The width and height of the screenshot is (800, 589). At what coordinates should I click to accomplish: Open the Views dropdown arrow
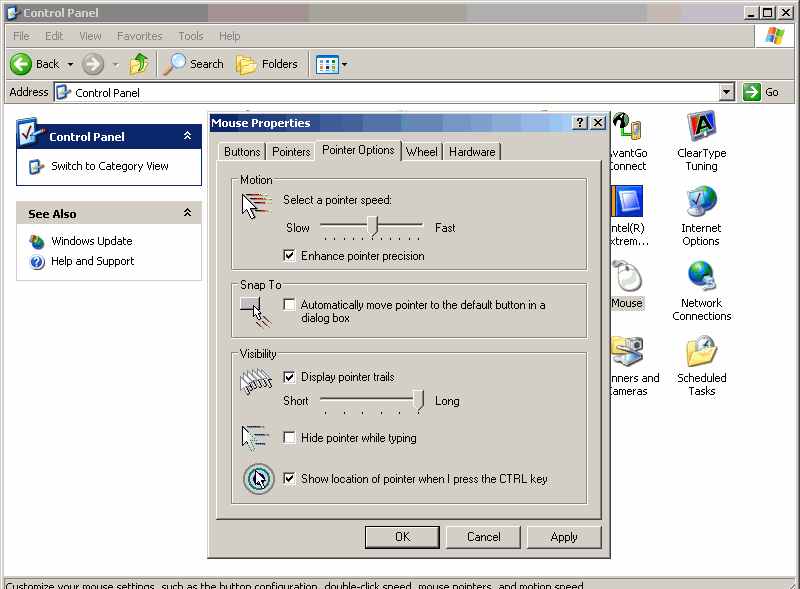click(344, 64)
